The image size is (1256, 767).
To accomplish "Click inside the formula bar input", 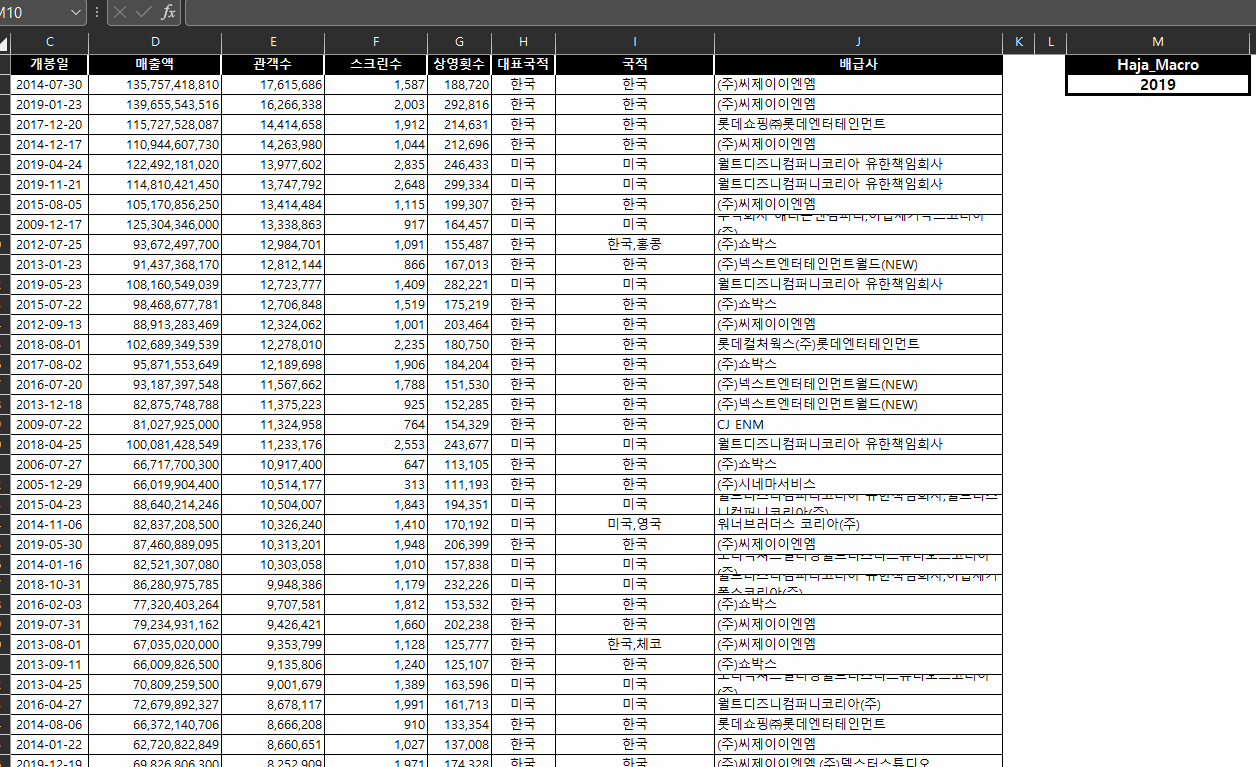I will 720,12.
